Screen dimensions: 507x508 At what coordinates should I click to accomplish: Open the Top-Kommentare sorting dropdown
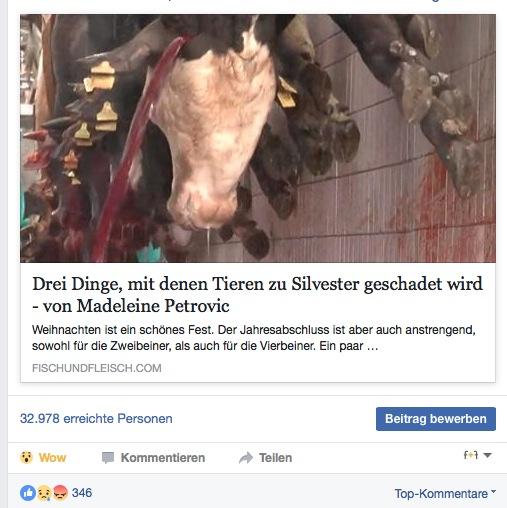click(x=445, y=494)
